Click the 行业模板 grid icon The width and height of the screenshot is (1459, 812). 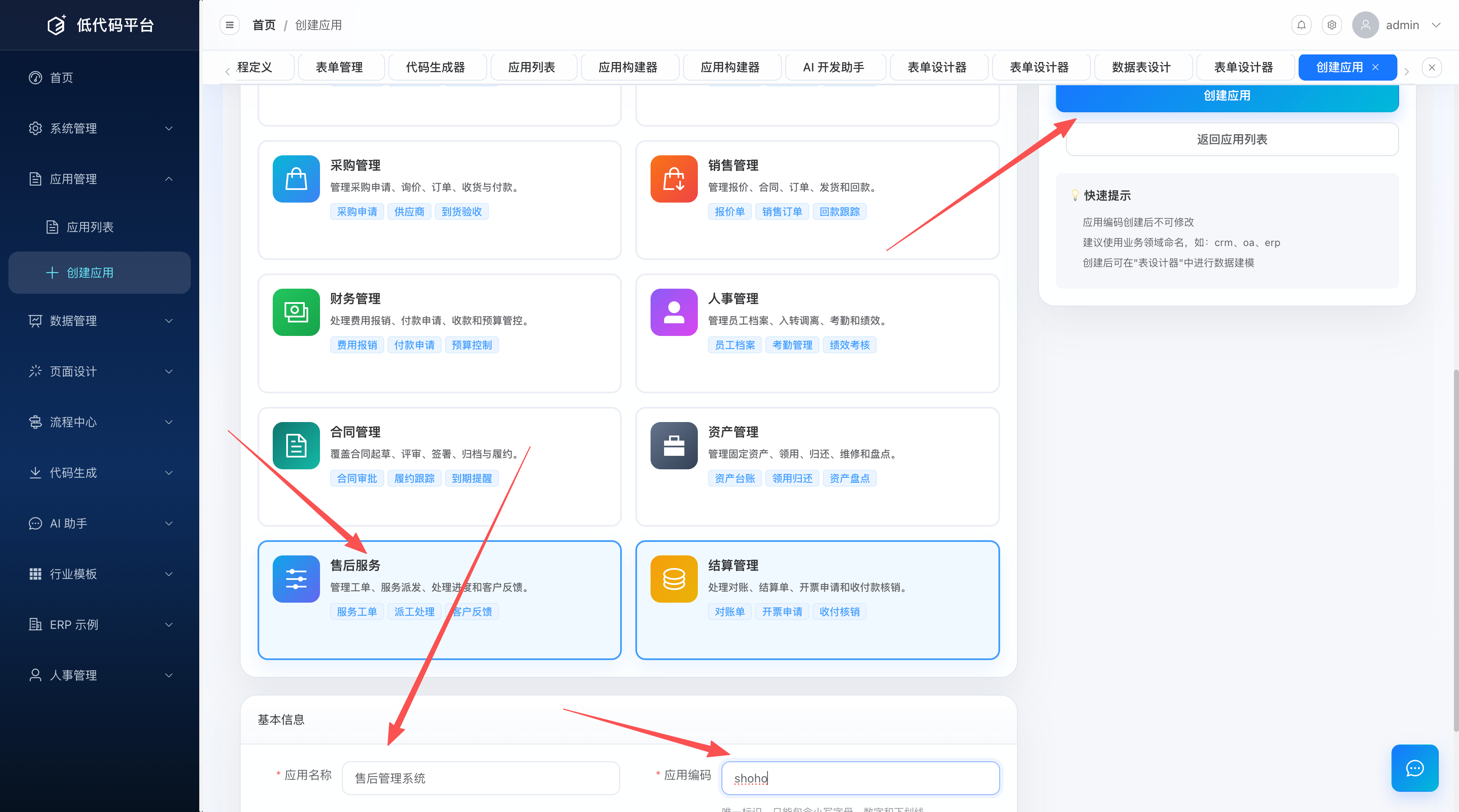point(35,574)
